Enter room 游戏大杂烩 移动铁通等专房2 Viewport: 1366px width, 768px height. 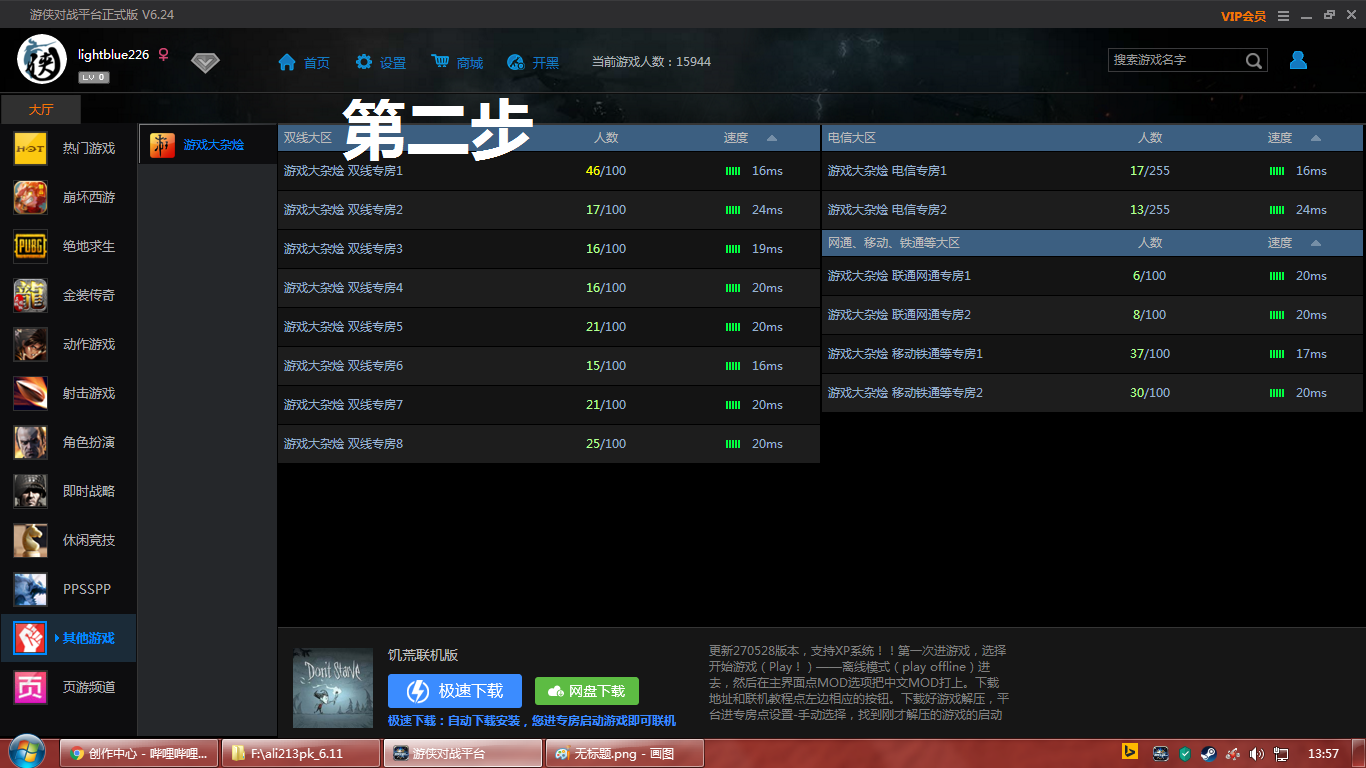[1093, 393]
